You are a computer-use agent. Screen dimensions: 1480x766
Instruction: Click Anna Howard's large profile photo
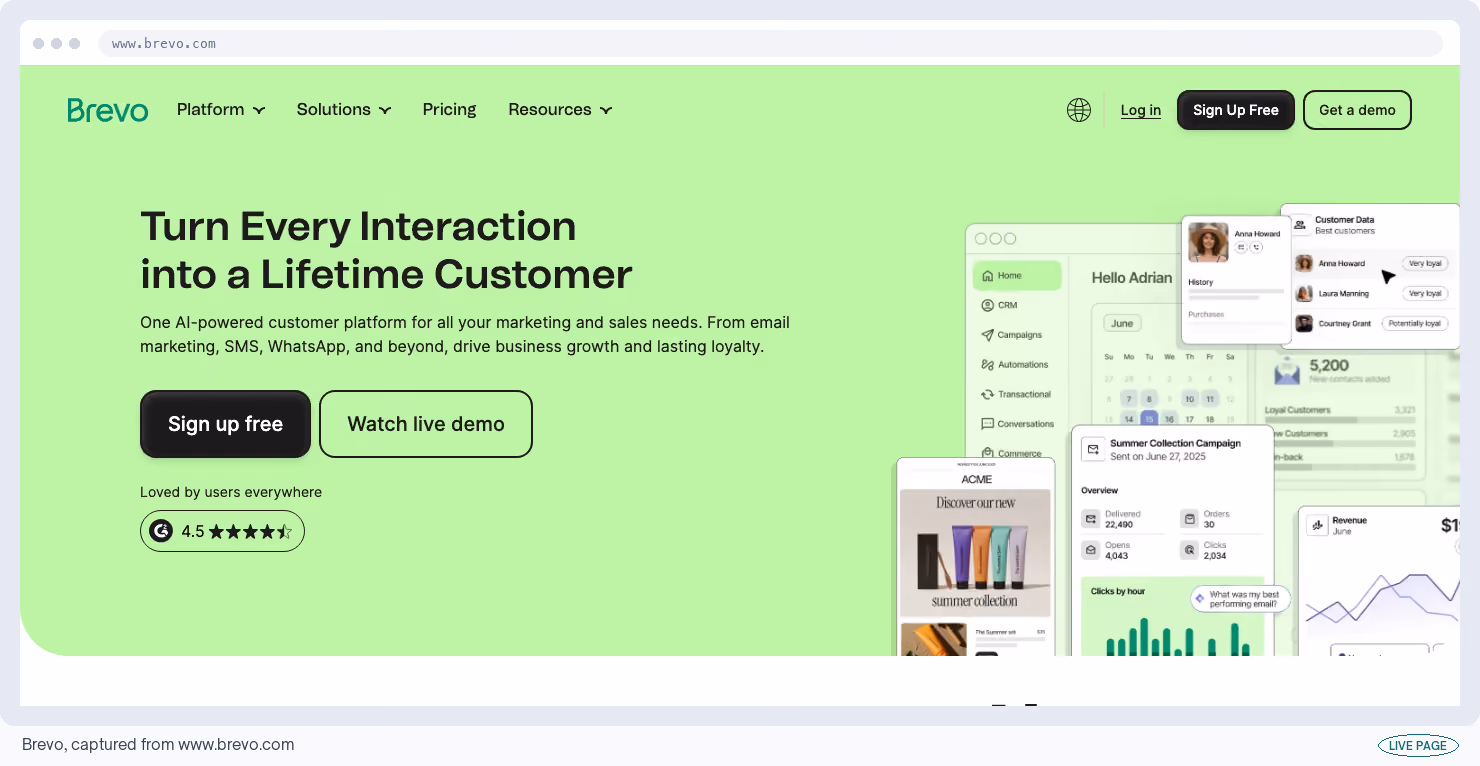1208,243
